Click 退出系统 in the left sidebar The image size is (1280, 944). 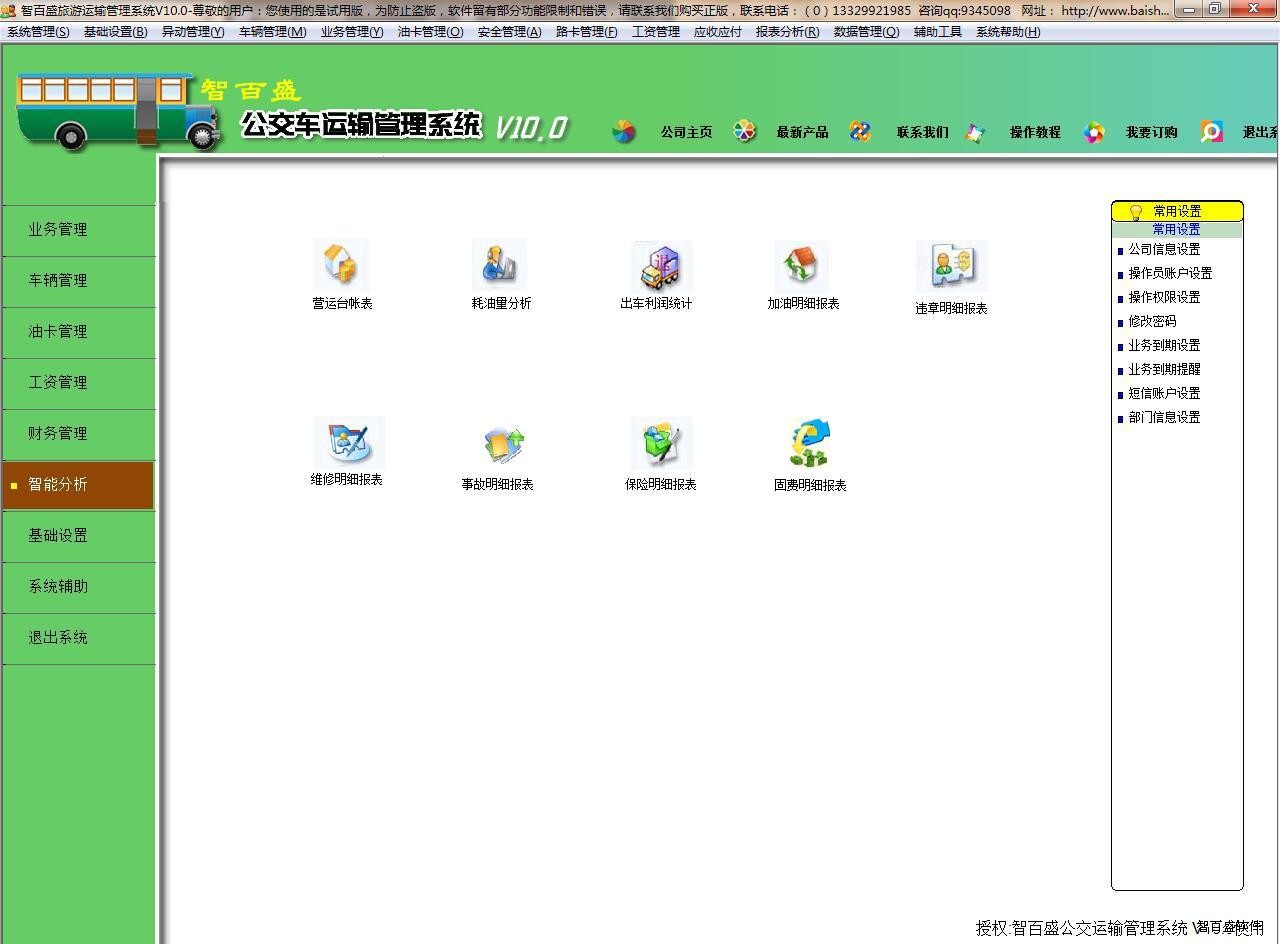[78, 638]
